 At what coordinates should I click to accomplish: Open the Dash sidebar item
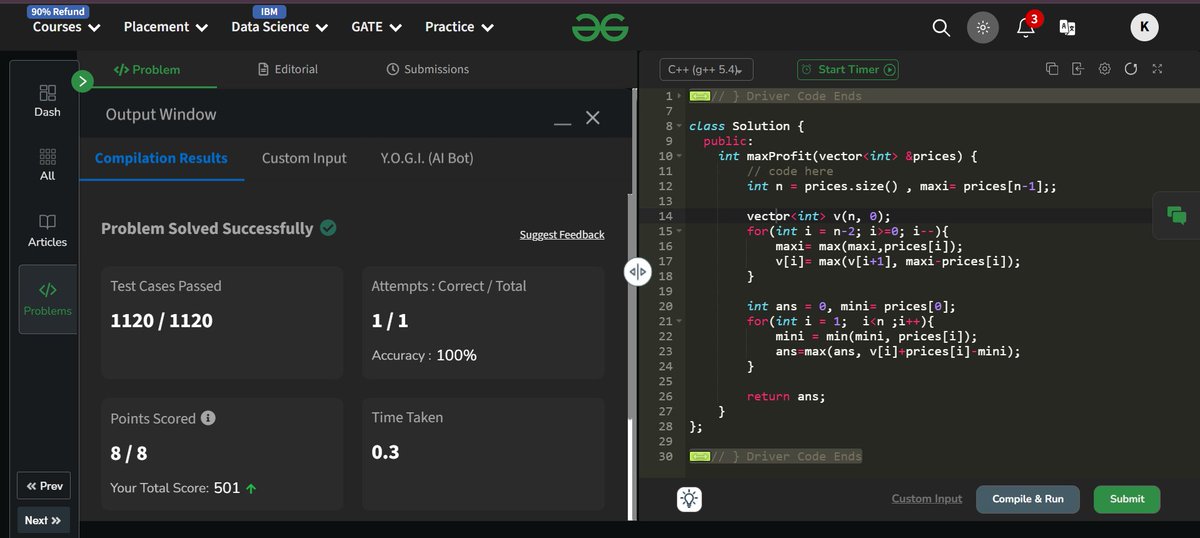click(47, 100)
